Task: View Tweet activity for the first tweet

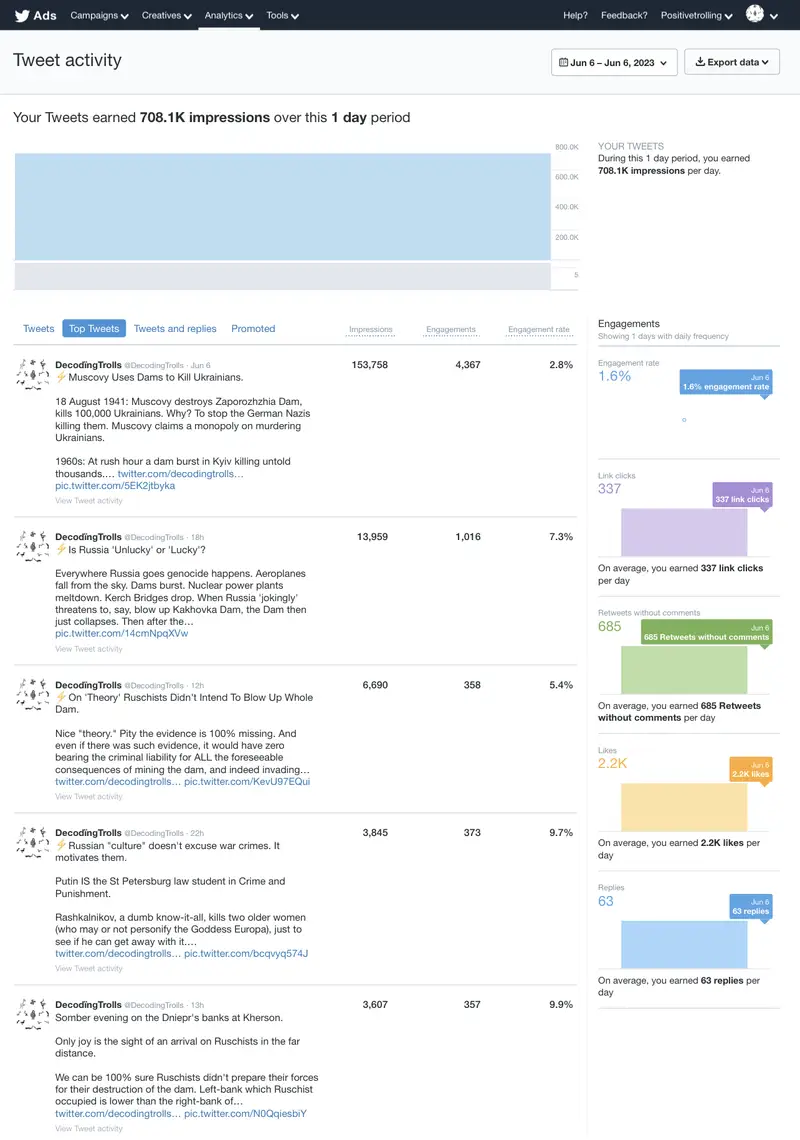Action: [x=89, y=501]
